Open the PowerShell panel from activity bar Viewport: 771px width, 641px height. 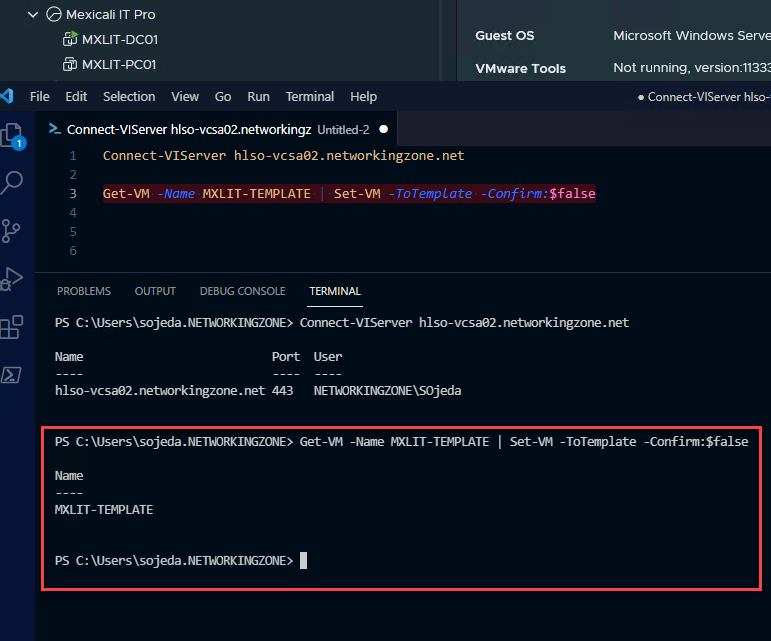point(12,375)
